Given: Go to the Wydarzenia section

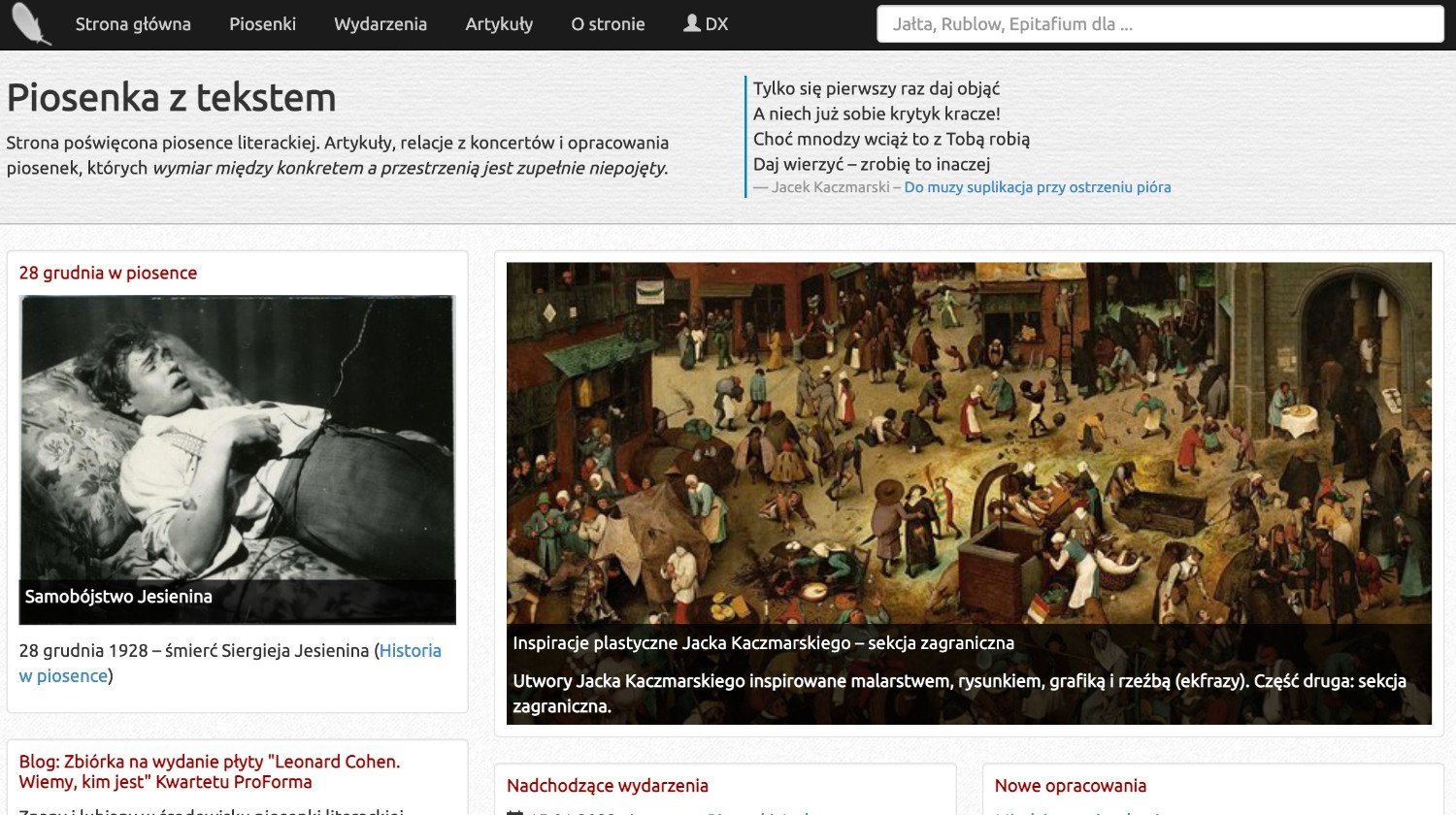Looking at the screenshot, I should 381,24.
